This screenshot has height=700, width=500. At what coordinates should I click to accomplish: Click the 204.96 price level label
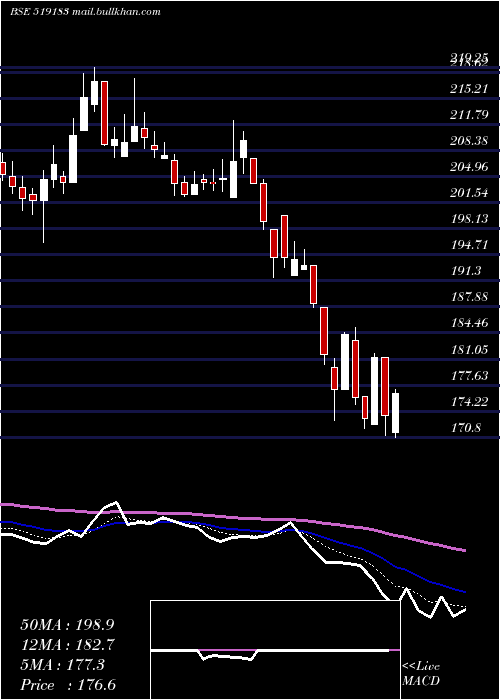468,167
